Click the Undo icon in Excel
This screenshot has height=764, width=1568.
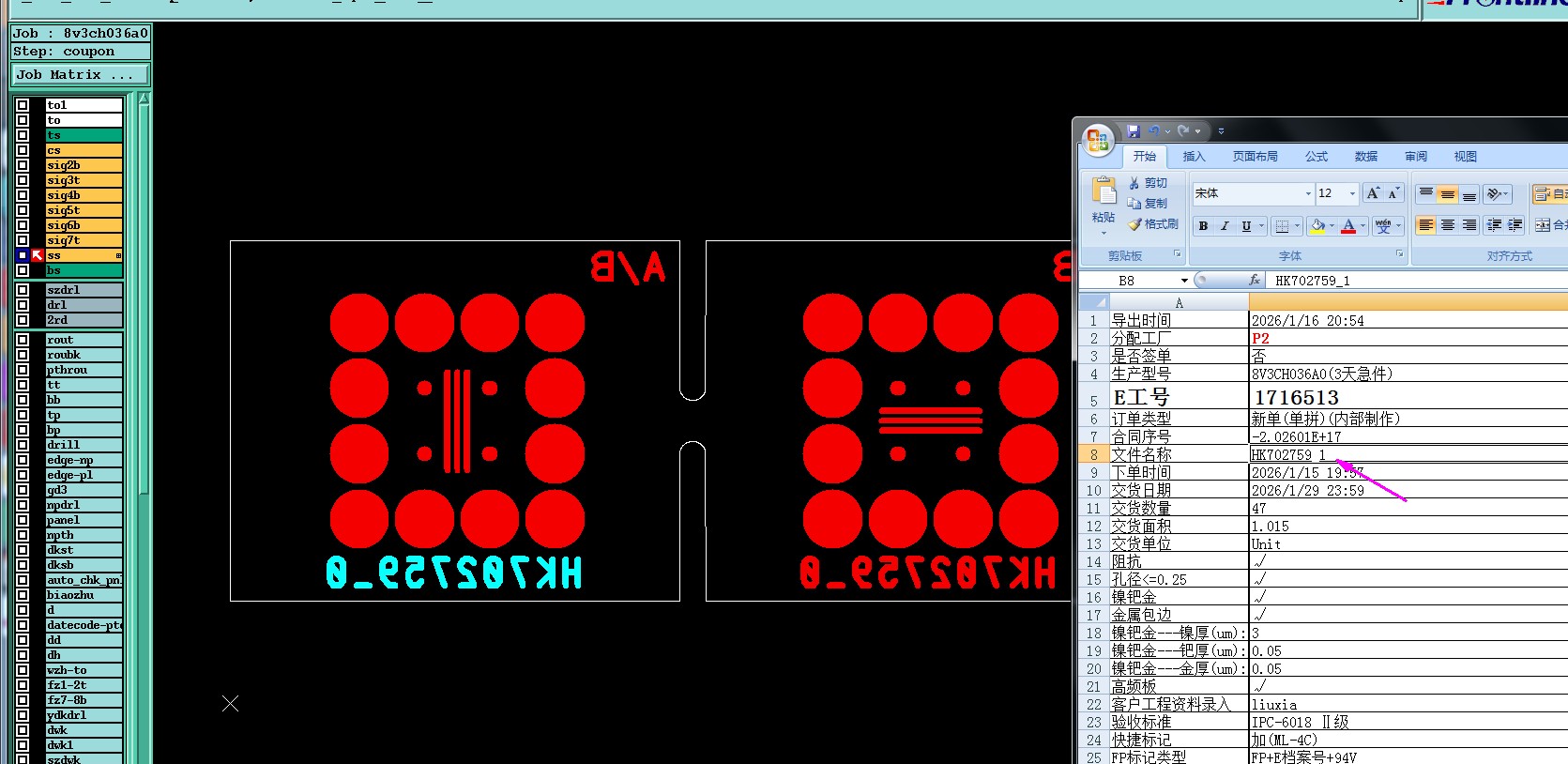[1154, 130]
